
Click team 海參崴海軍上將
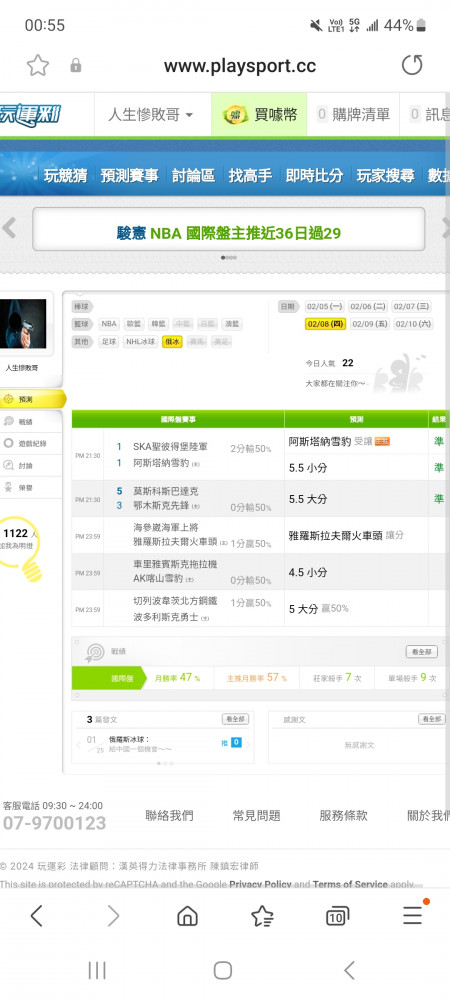(x=166, y=527)
